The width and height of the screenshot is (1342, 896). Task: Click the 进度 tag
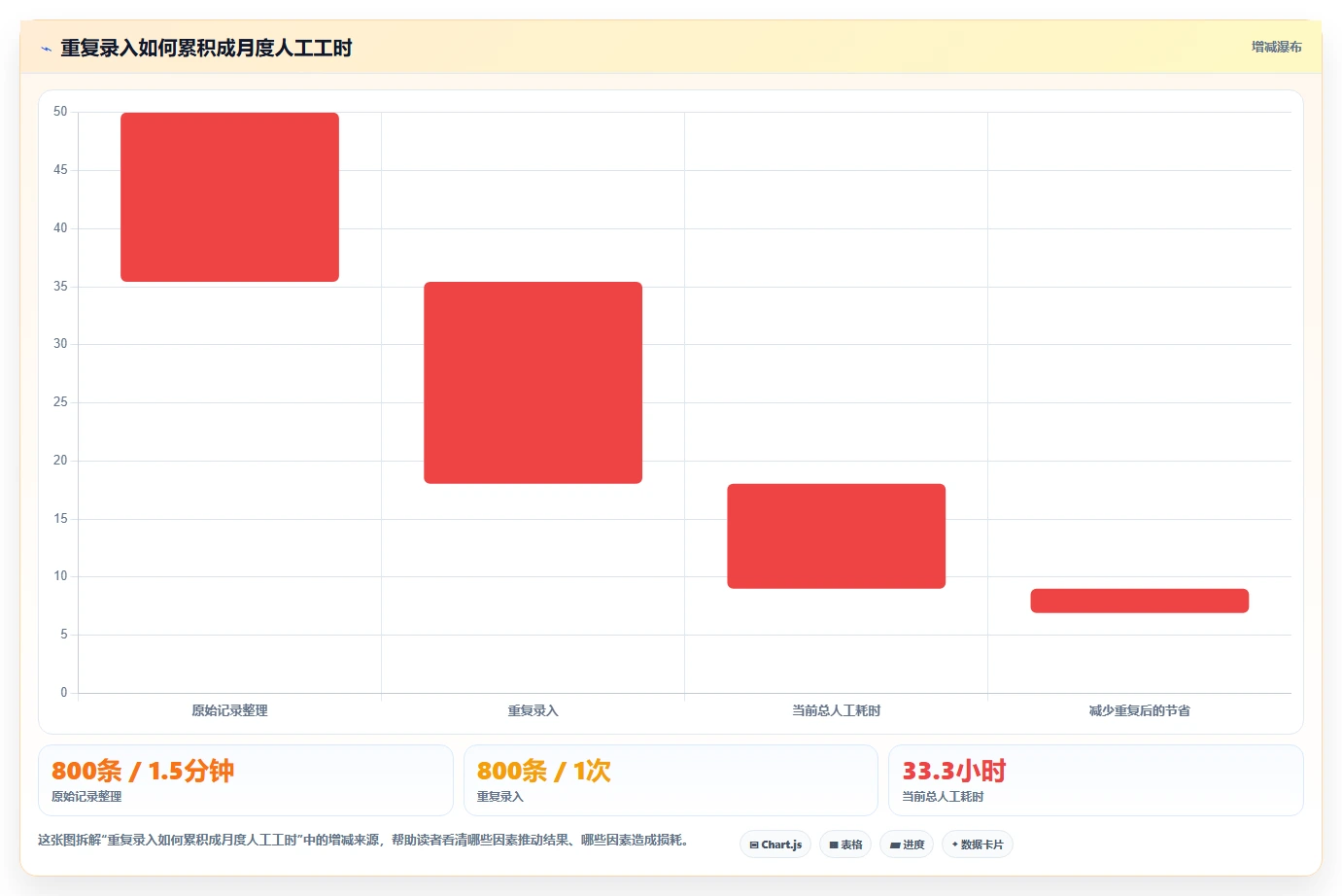907,844
